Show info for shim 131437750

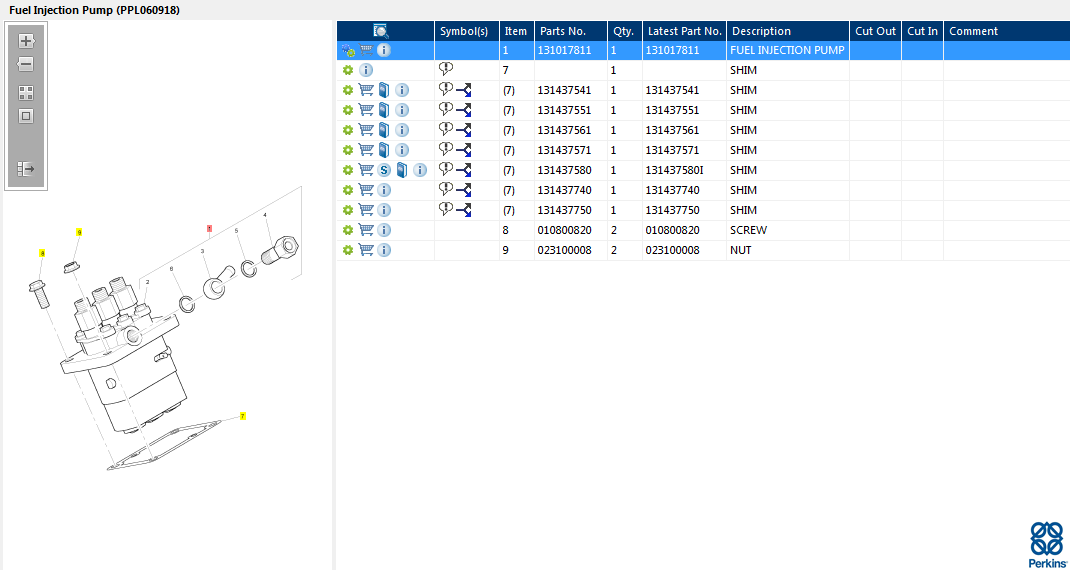point(384,210)
